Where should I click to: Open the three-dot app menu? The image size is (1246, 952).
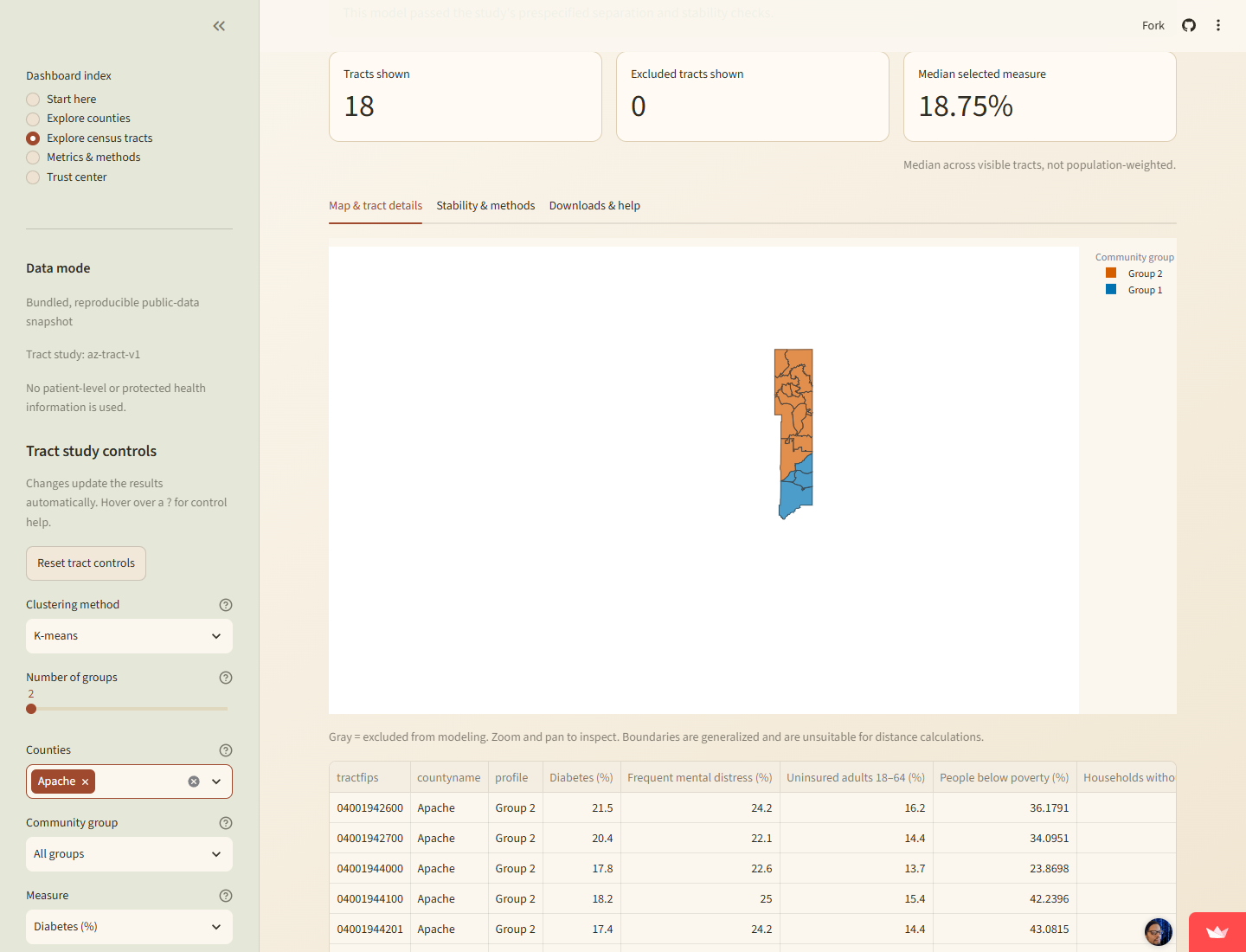1218,25
